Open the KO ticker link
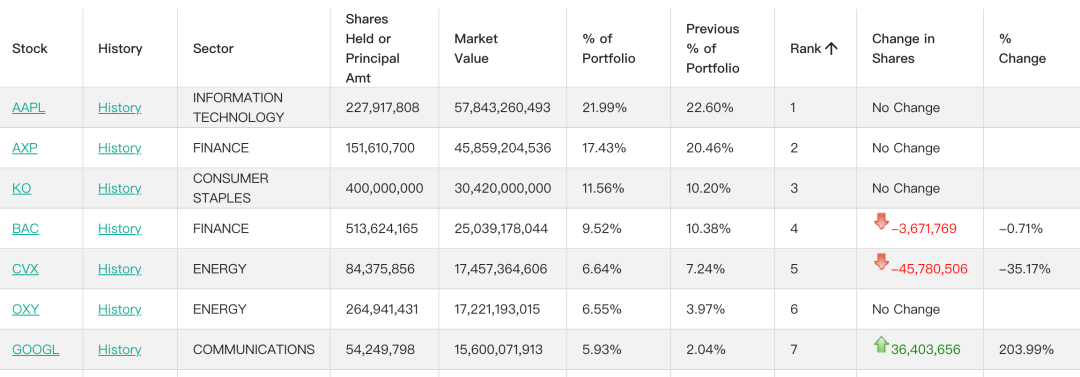The height and width of the screenshot is (377, 1080). pos(21,188)
